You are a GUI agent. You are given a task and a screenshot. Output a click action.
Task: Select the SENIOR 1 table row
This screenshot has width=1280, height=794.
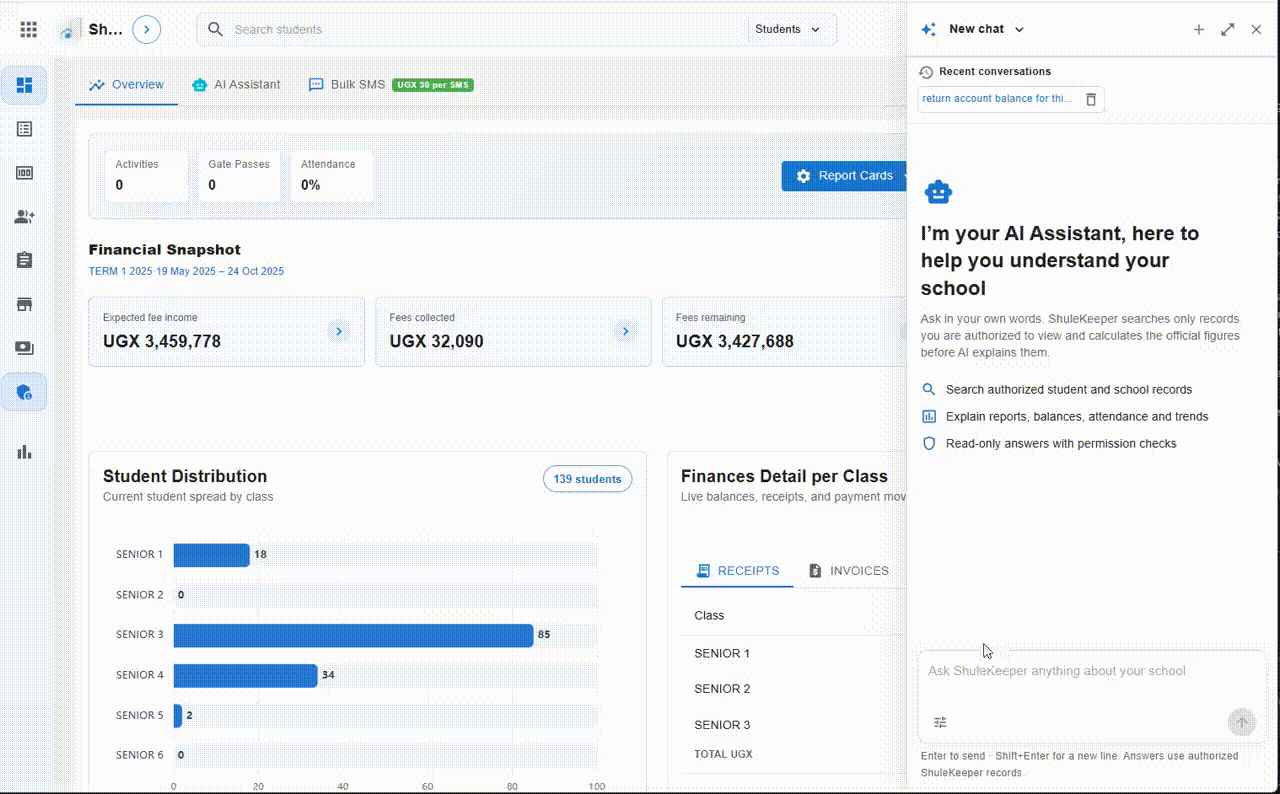coord(794,653)
